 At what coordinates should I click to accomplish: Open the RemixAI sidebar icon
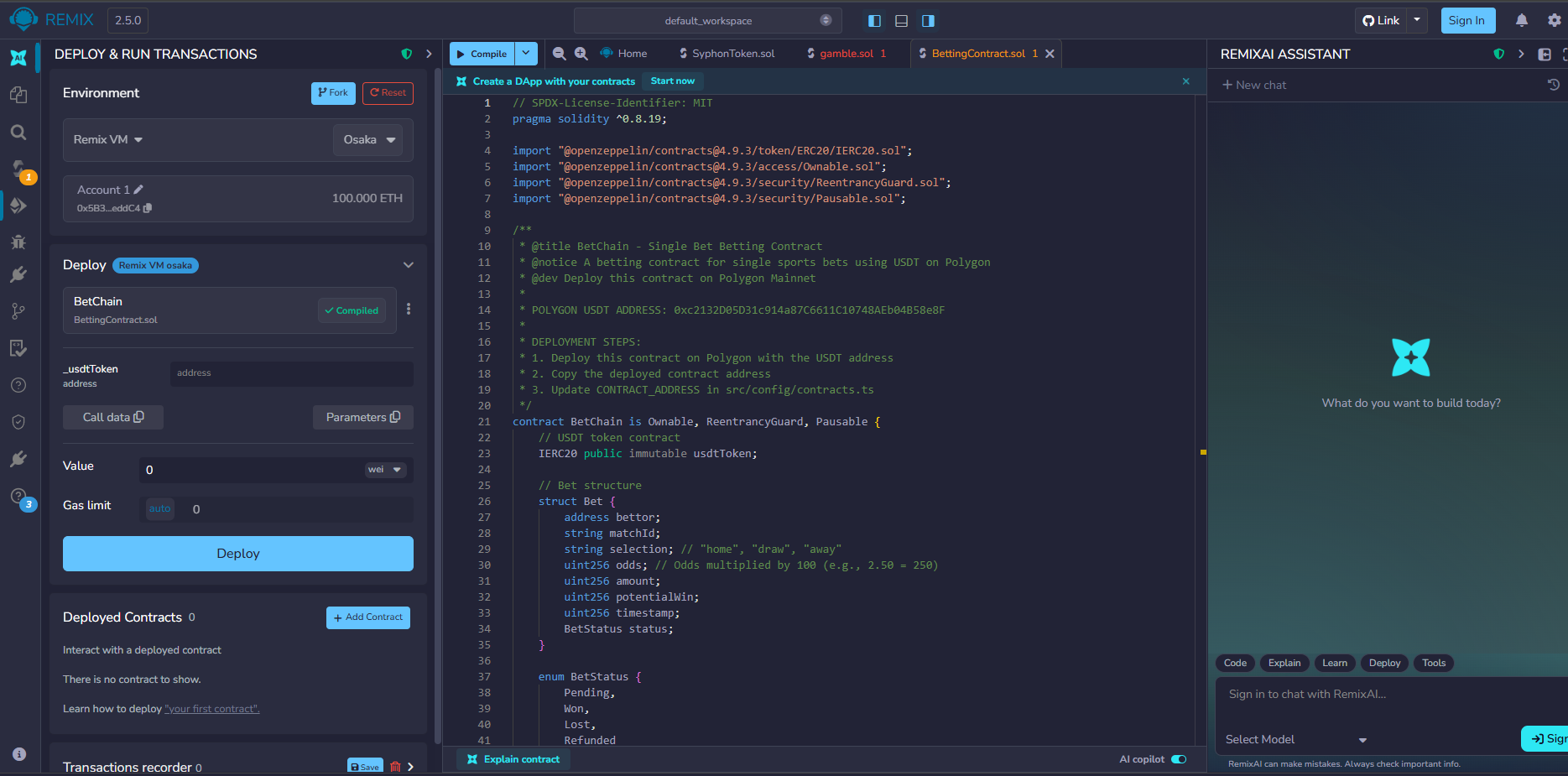pyautogui.click(x=18, y=58)
